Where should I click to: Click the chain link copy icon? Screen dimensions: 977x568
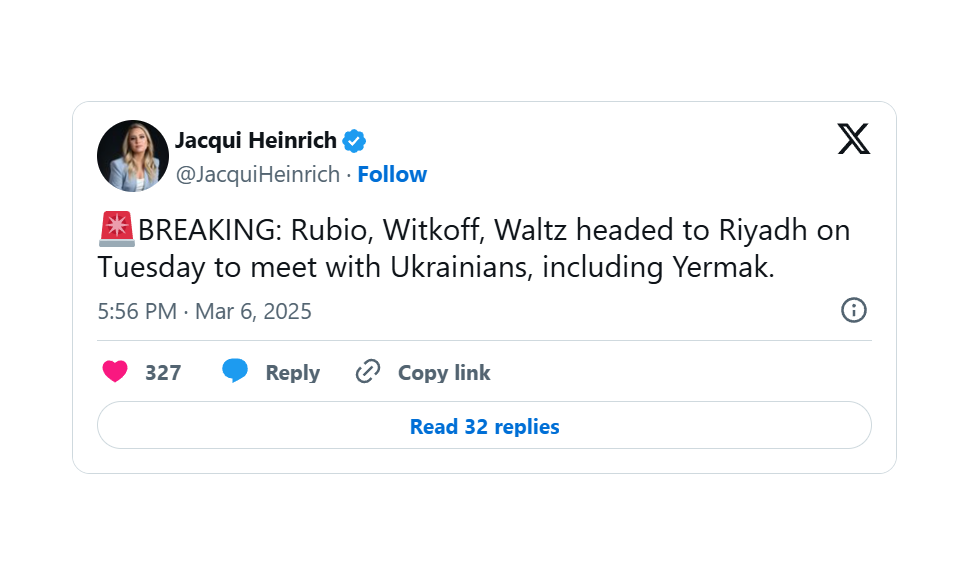coord(368,372)
